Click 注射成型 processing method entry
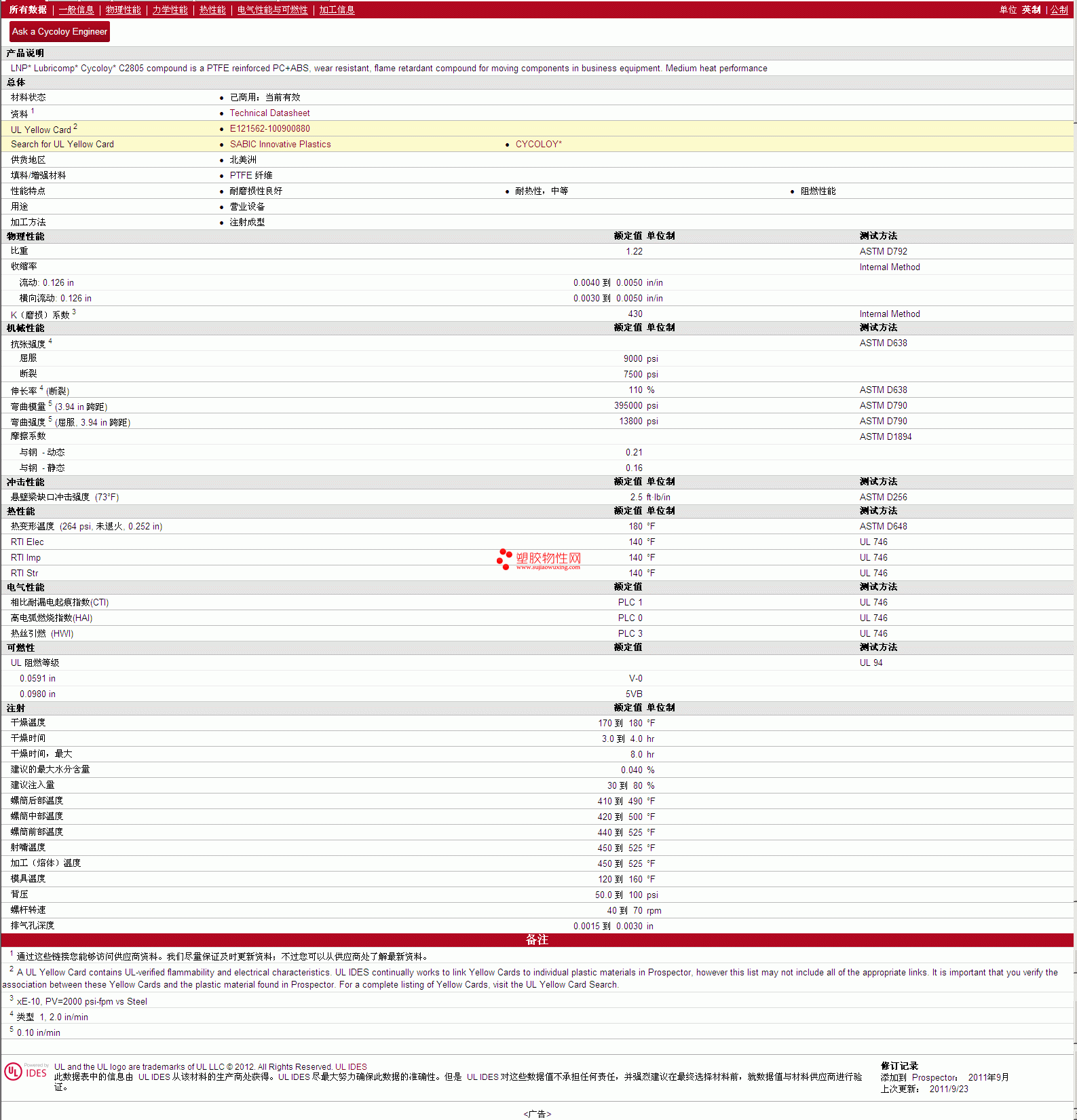The width and height of the screenshot is (1077, 1120). [247, 223]
